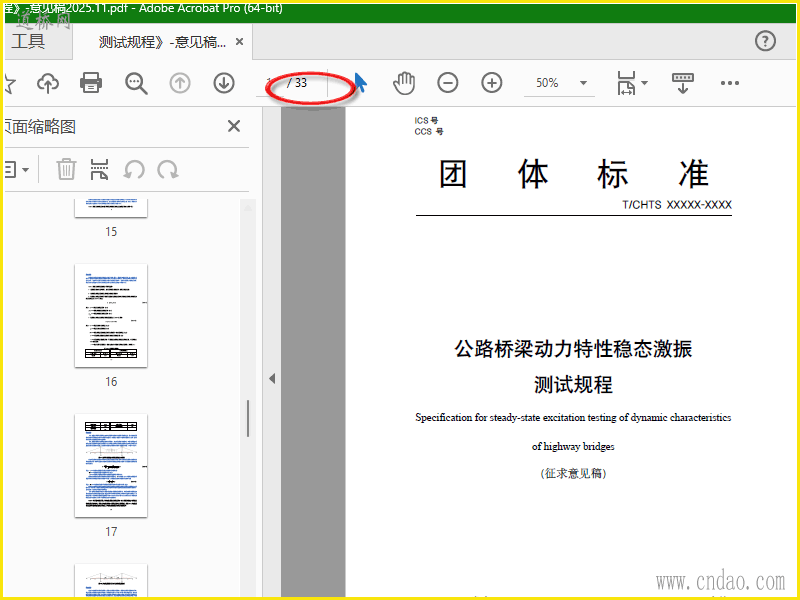Image resolution: width=800 pixels, height=600 pixels.
Task: Select page 16 thumbnail
Action: point(111,315)
